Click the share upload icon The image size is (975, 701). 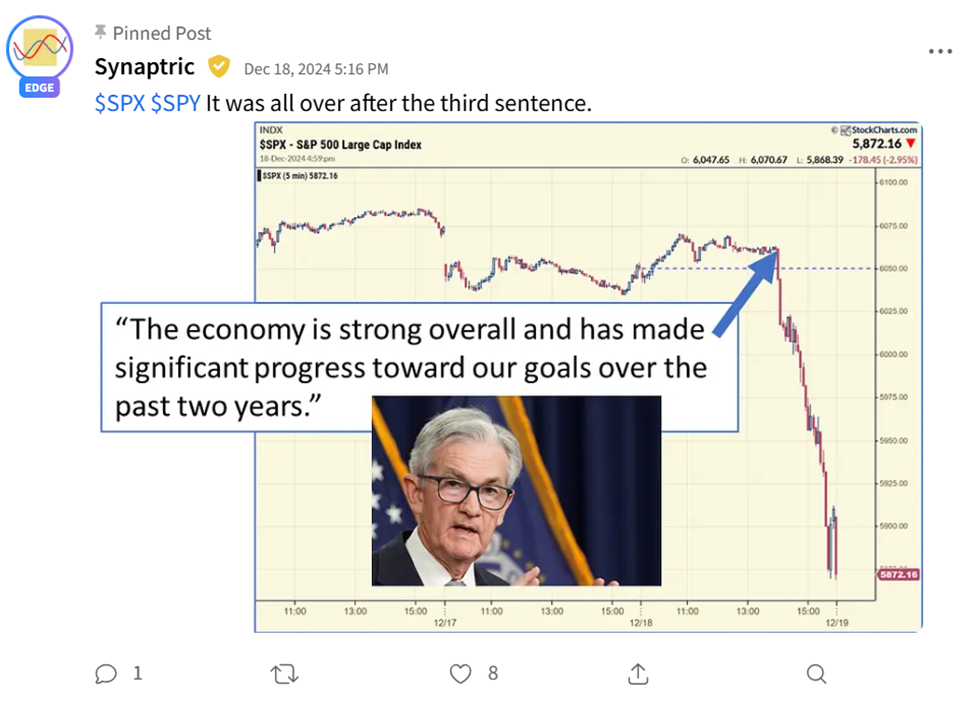(638, 674)
